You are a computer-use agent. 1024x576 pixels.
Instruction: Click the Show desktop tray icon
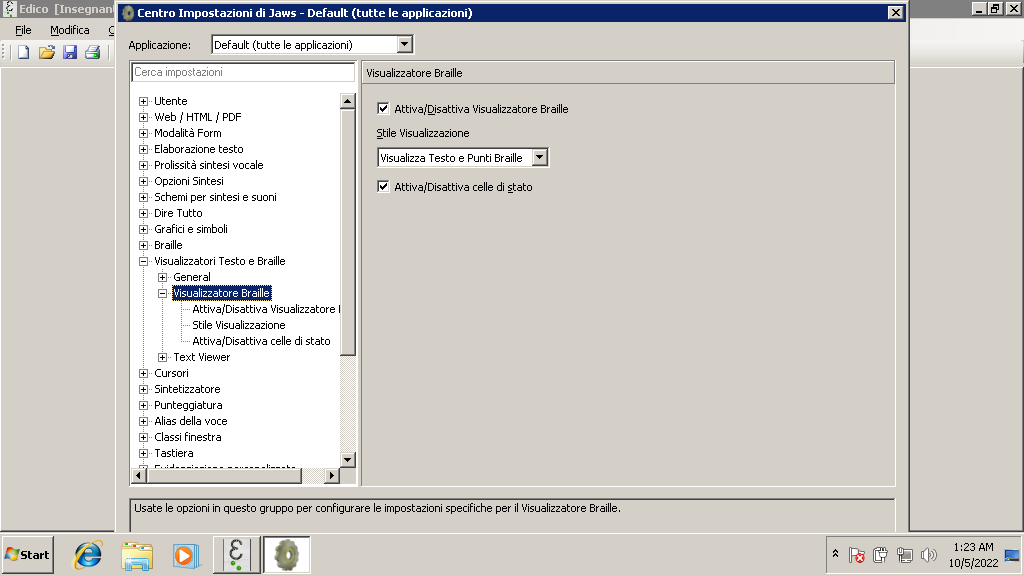point(1012,555)
